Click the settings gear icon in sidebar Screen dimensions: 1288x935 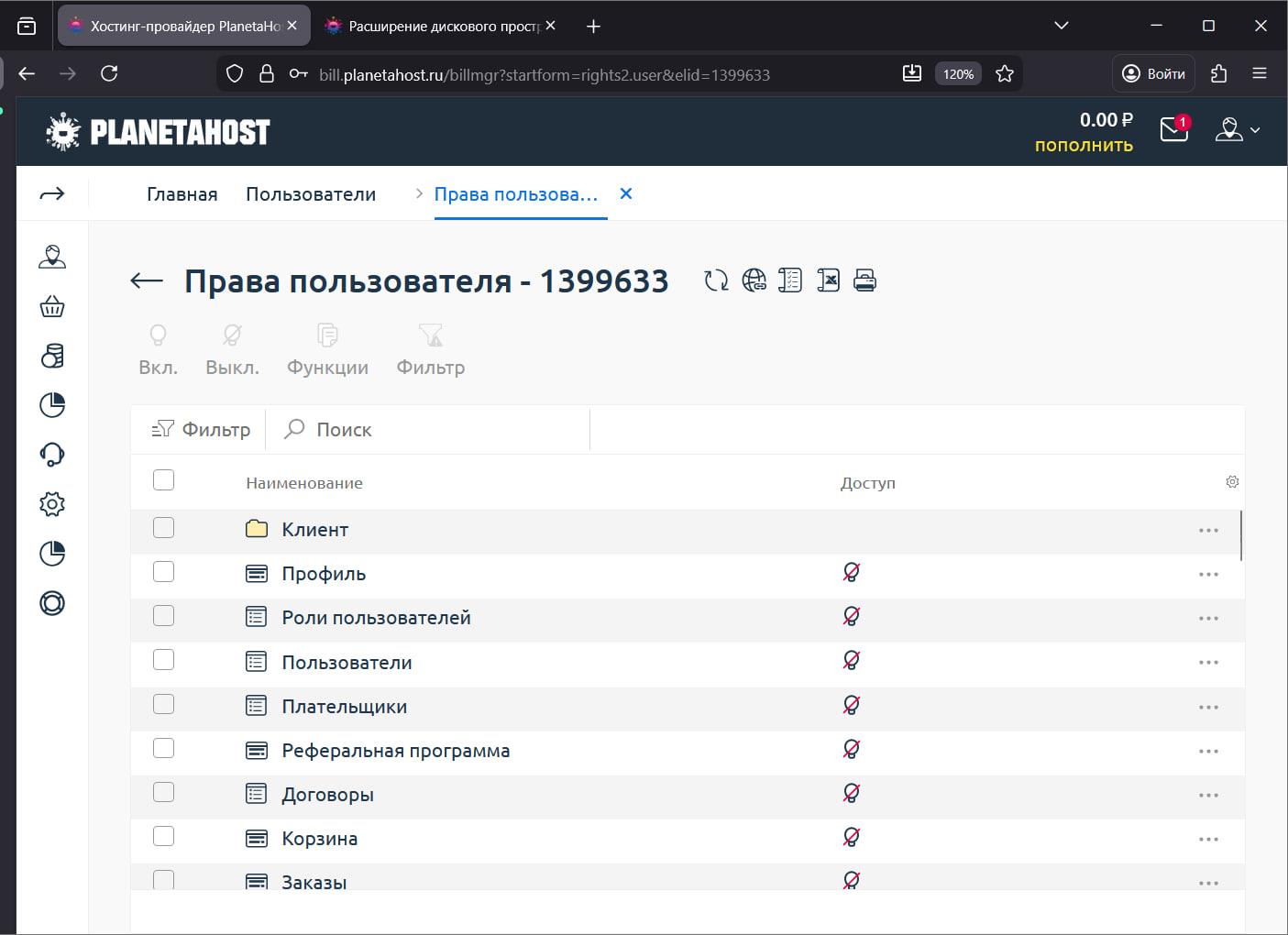(52, 503)
